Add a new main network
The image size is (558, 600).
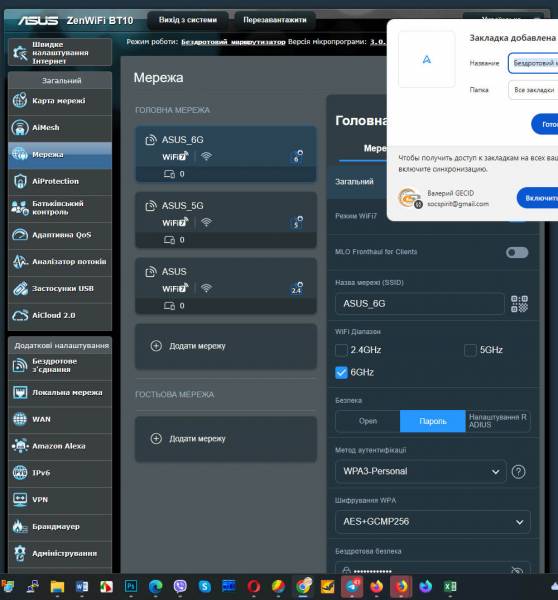[226, 346]
